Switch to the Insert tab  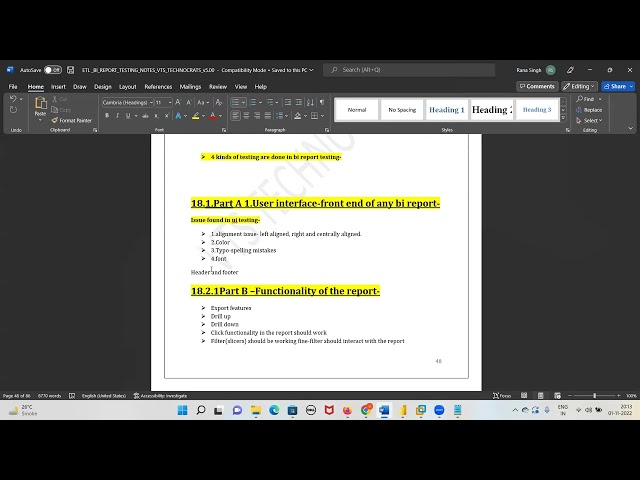58,87
